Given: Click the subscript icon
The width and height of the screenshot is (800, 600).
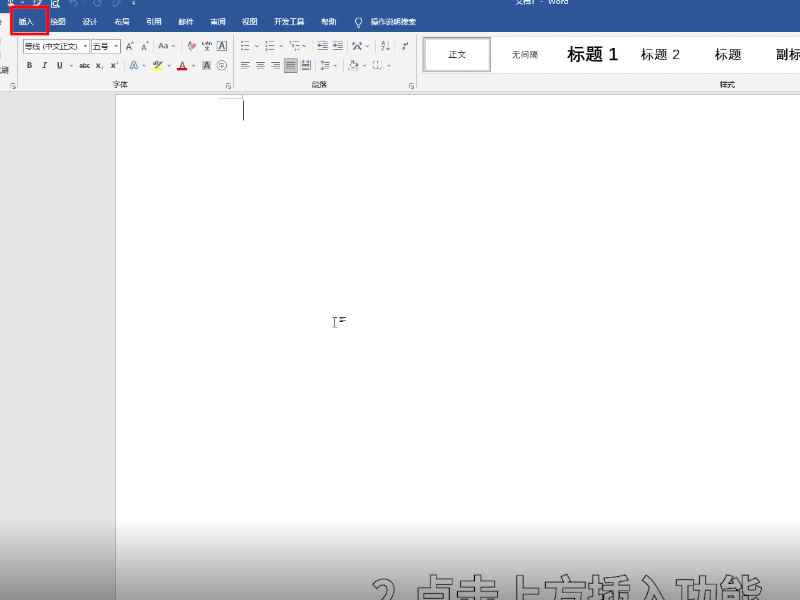Looking at the screenshot, I should coord(97,66).
